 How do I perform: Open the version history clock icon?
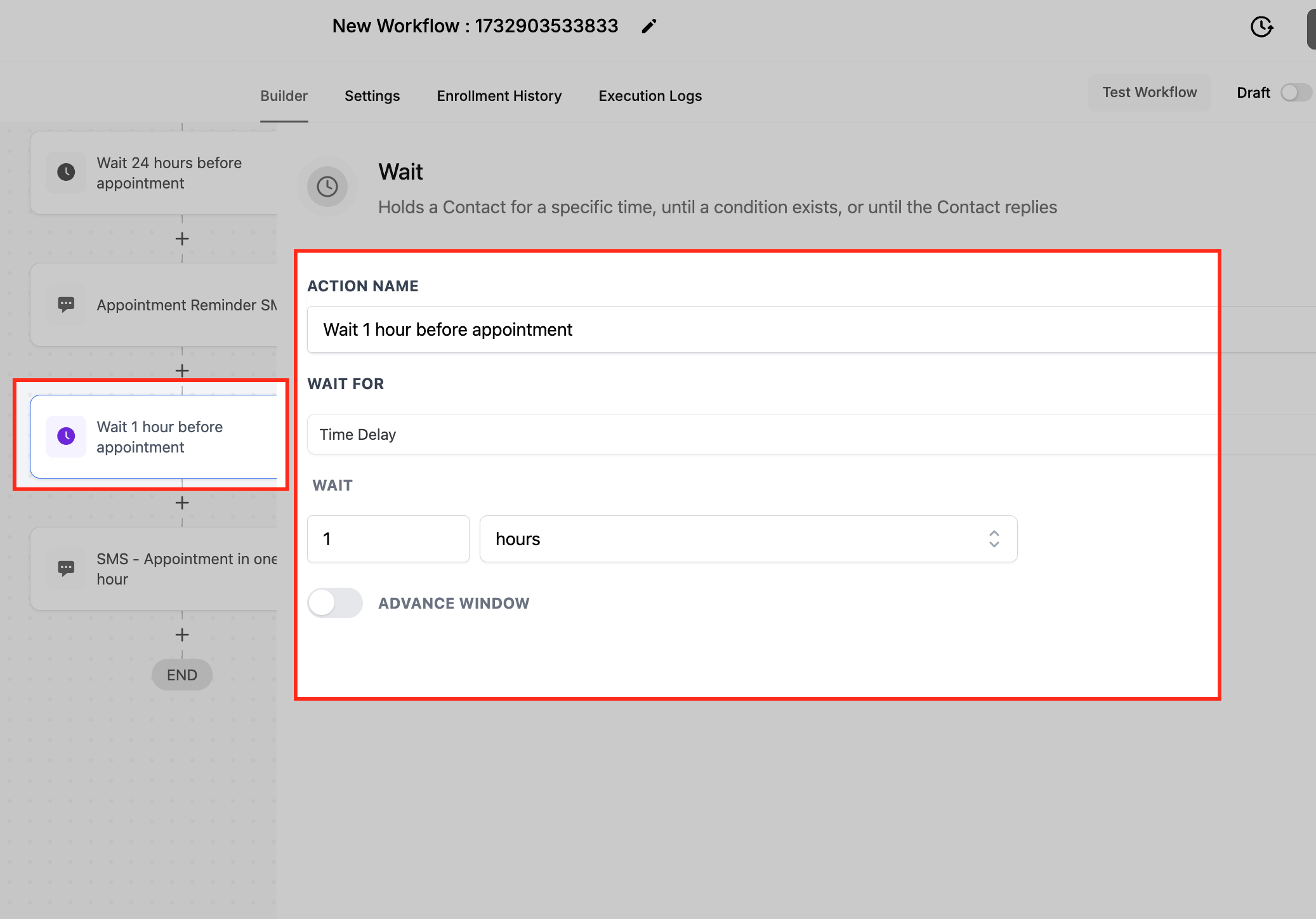pyautogui.click(x=1261, y=27)
